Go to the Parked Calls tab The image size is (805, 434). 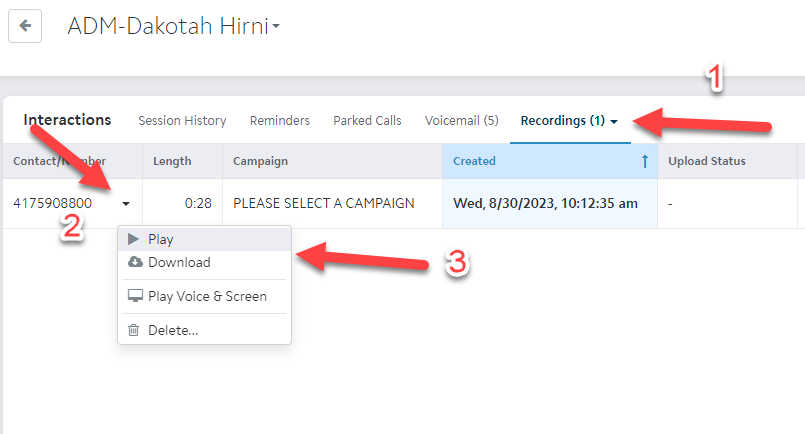tap(367, 121)
